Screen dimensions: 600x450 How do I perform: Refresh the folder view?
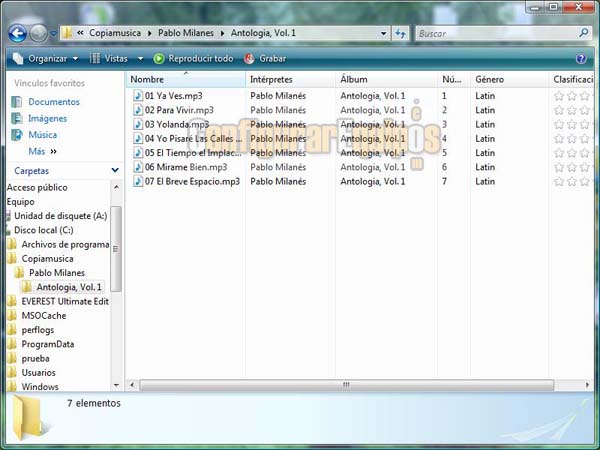click(x=400, y=33)
